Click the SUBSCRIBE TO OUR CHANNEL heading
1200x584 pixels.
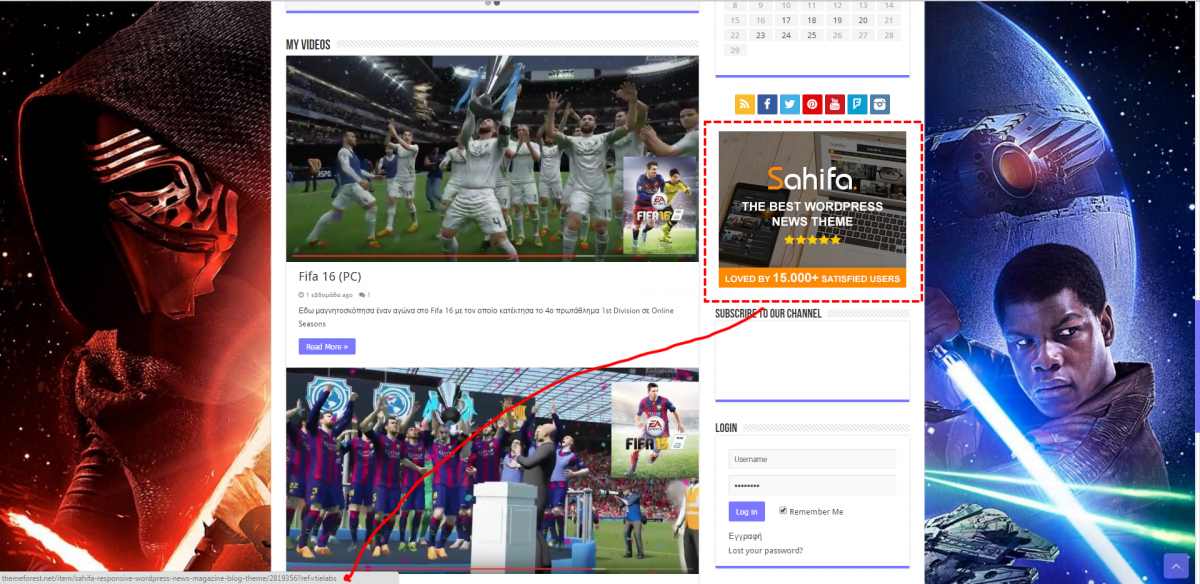(x=768, y=314)
